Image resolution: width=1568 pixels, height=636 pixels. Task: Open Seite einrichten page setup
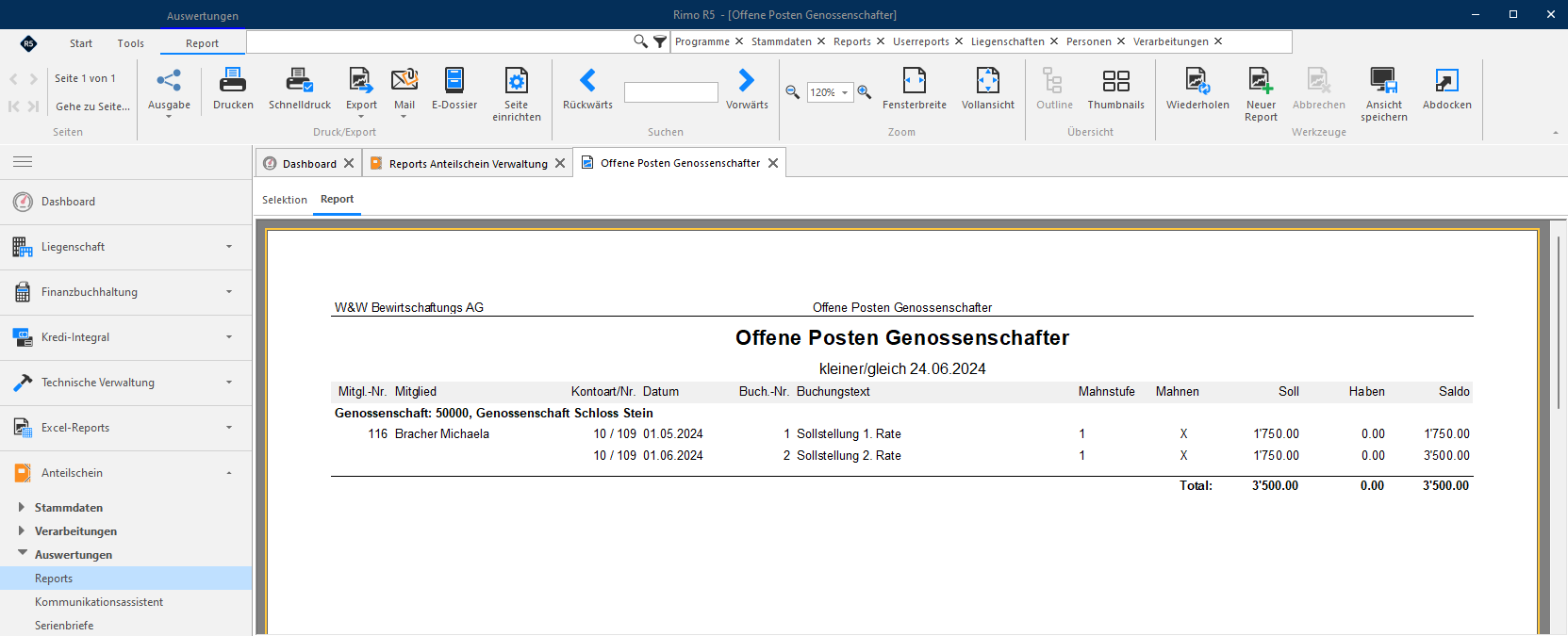(x=517, y=94)
